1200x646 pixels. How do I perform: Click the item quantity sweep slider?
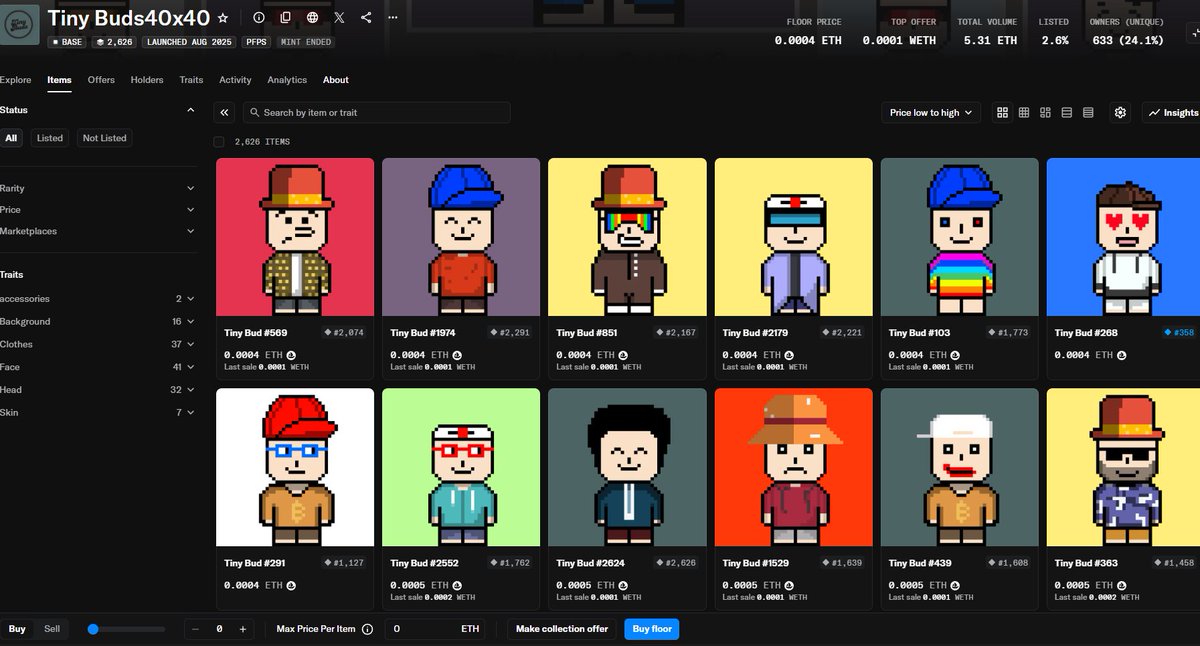pyautogui.click(x=126, y=629)
